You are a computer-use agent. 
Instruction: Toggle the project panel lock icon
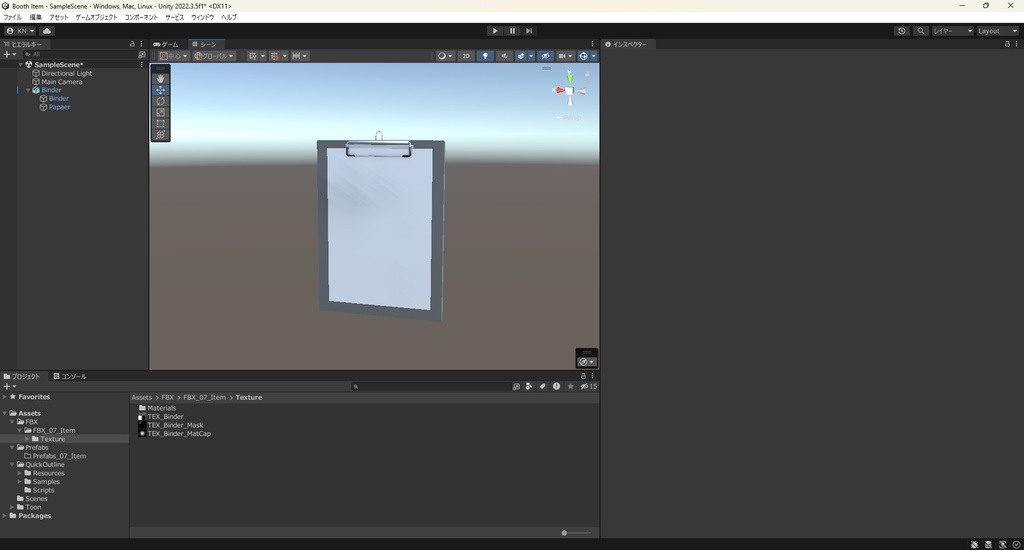tap(583, 376)
